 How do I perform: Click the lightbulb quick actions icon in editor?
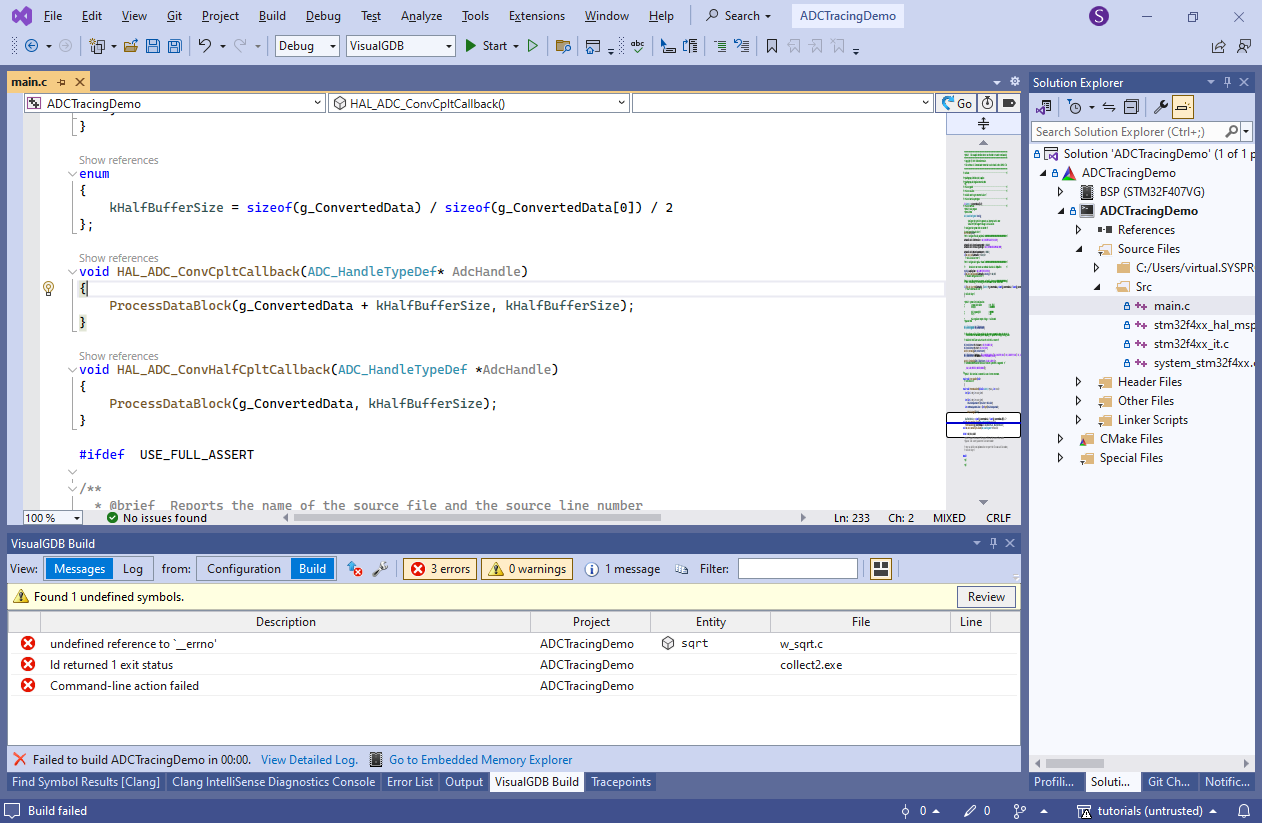[x=47, y=289]
